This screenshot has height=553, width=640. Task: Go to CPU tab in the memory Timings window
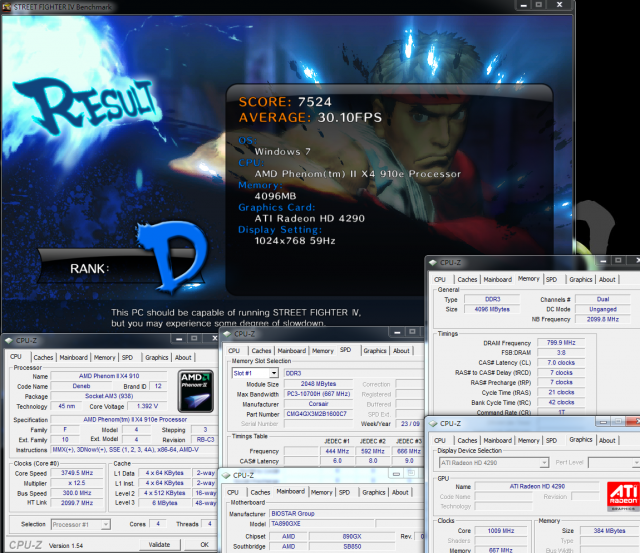click(440, 280)
